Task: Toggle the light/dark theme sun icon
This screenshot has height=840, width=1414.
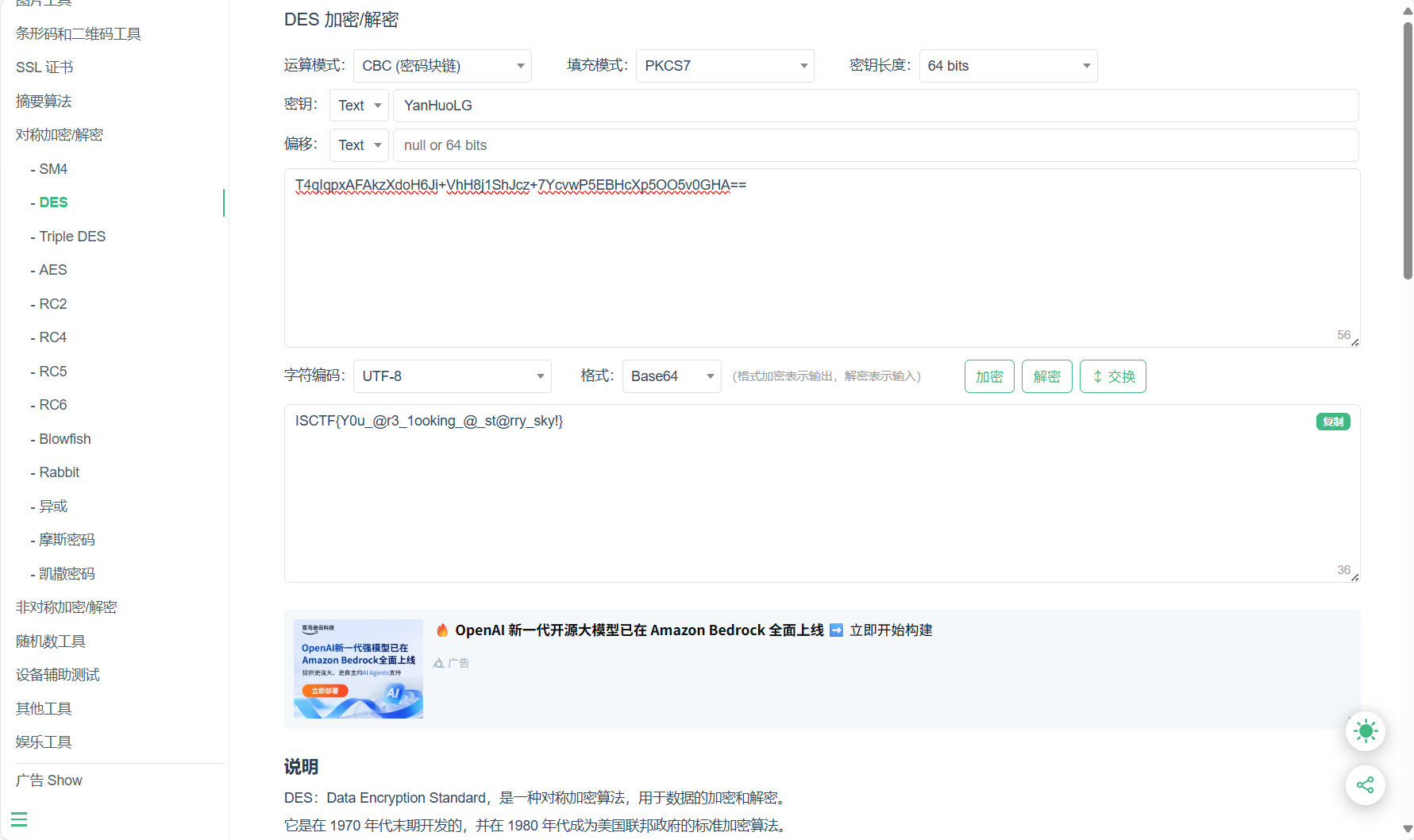Action: [x=1365, y=731]
